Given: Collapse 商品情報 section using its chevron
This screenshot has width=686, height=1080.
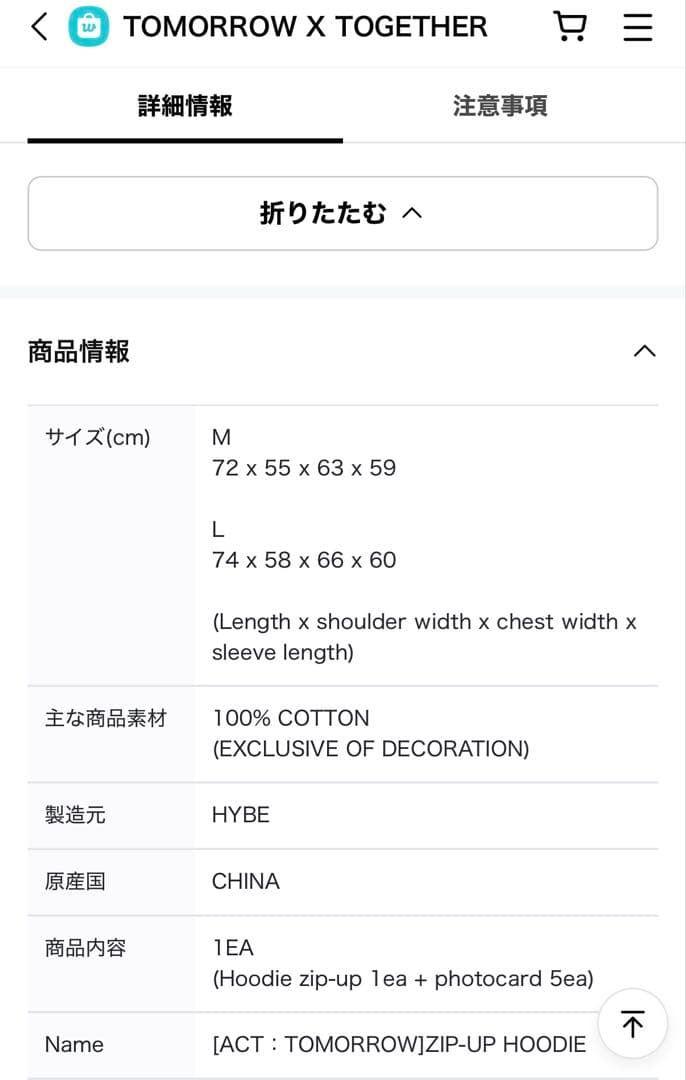Looking at the screenshot, I should [645, 351].
